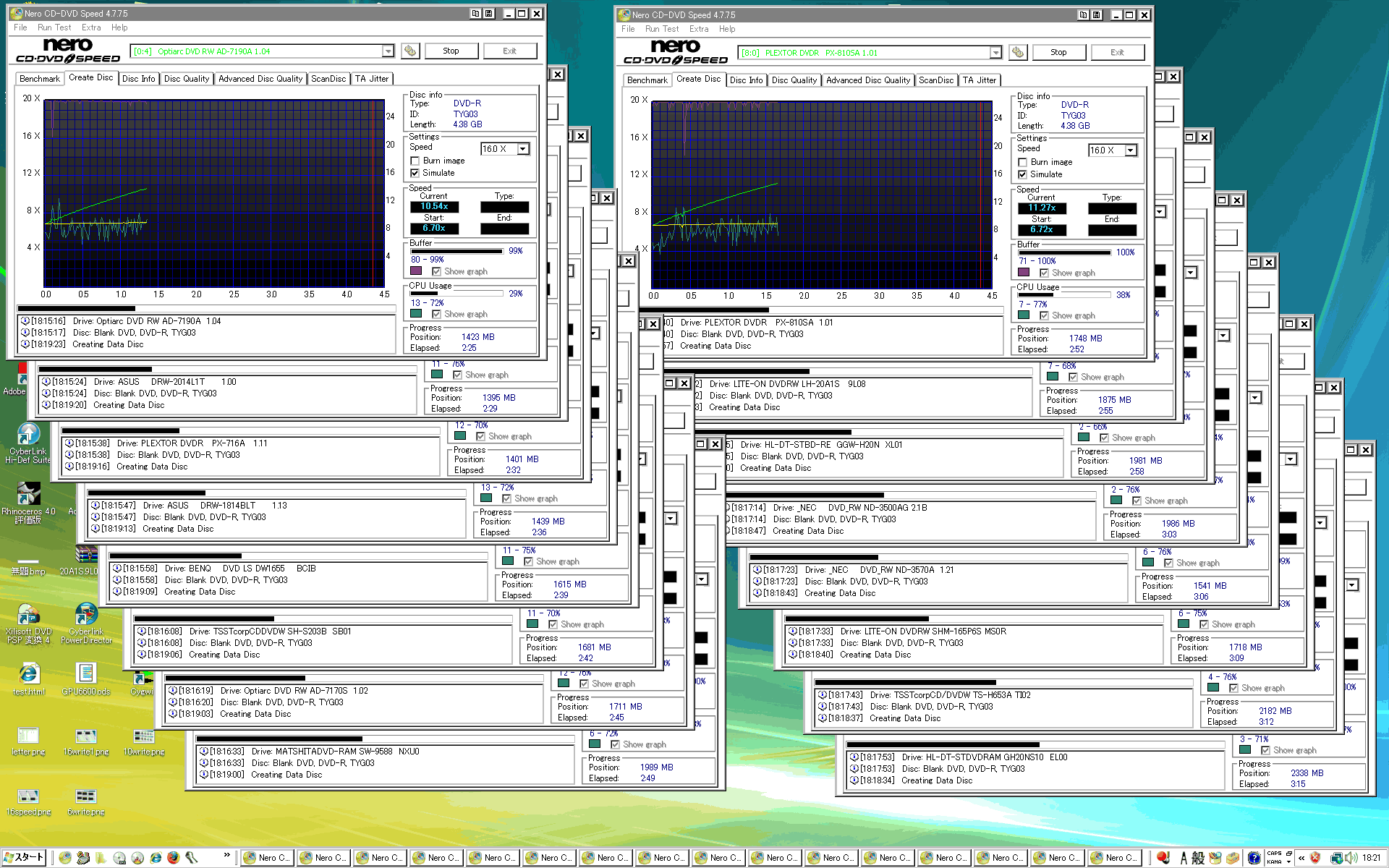Uncheck Simulate in the PLEXTOR PX-810SA window
This screenshot has width=1389, height=868.
point(1023,174)
